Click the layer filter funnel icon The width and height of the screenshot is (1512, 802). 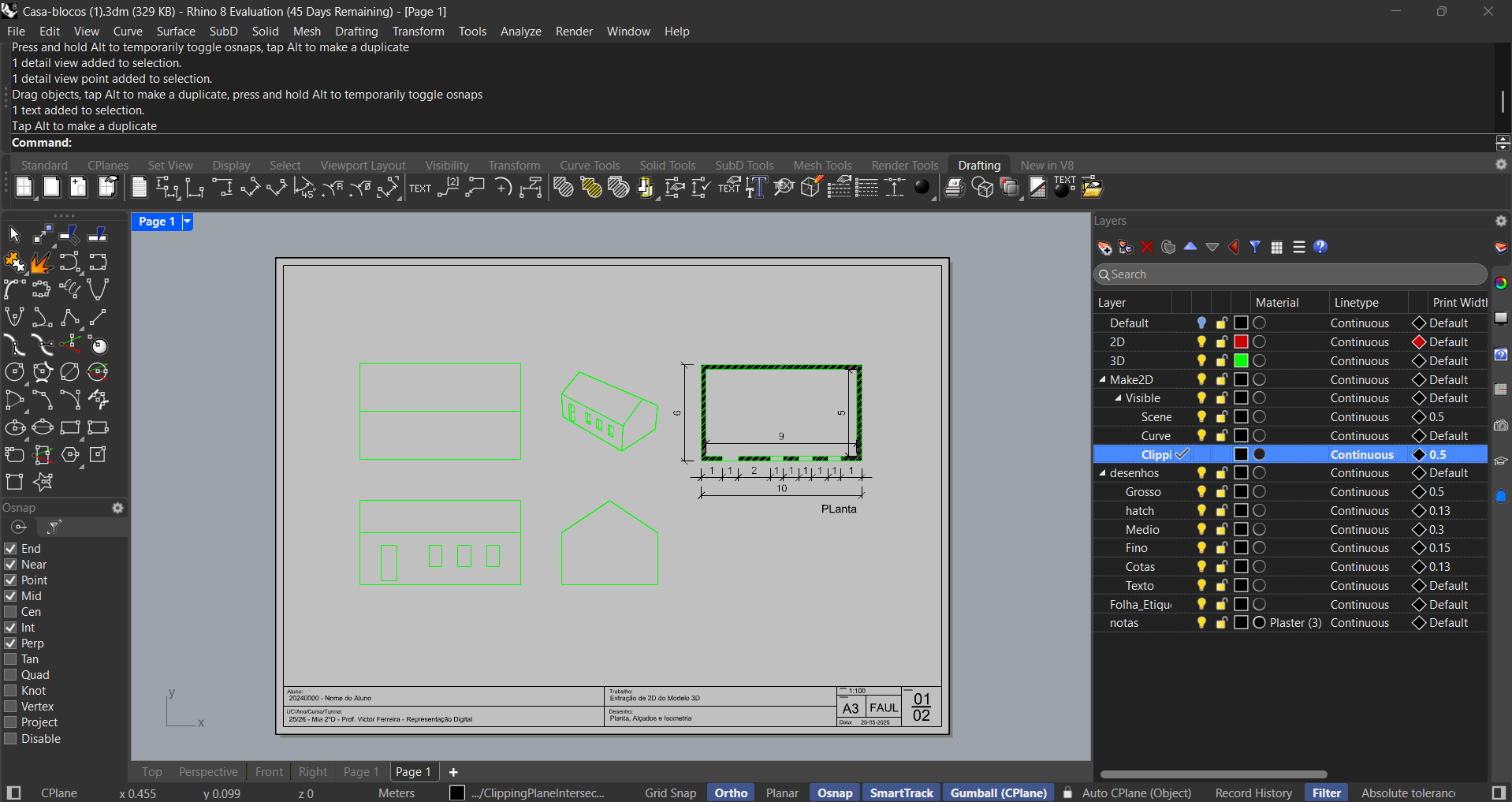(x=1255, y=247)
